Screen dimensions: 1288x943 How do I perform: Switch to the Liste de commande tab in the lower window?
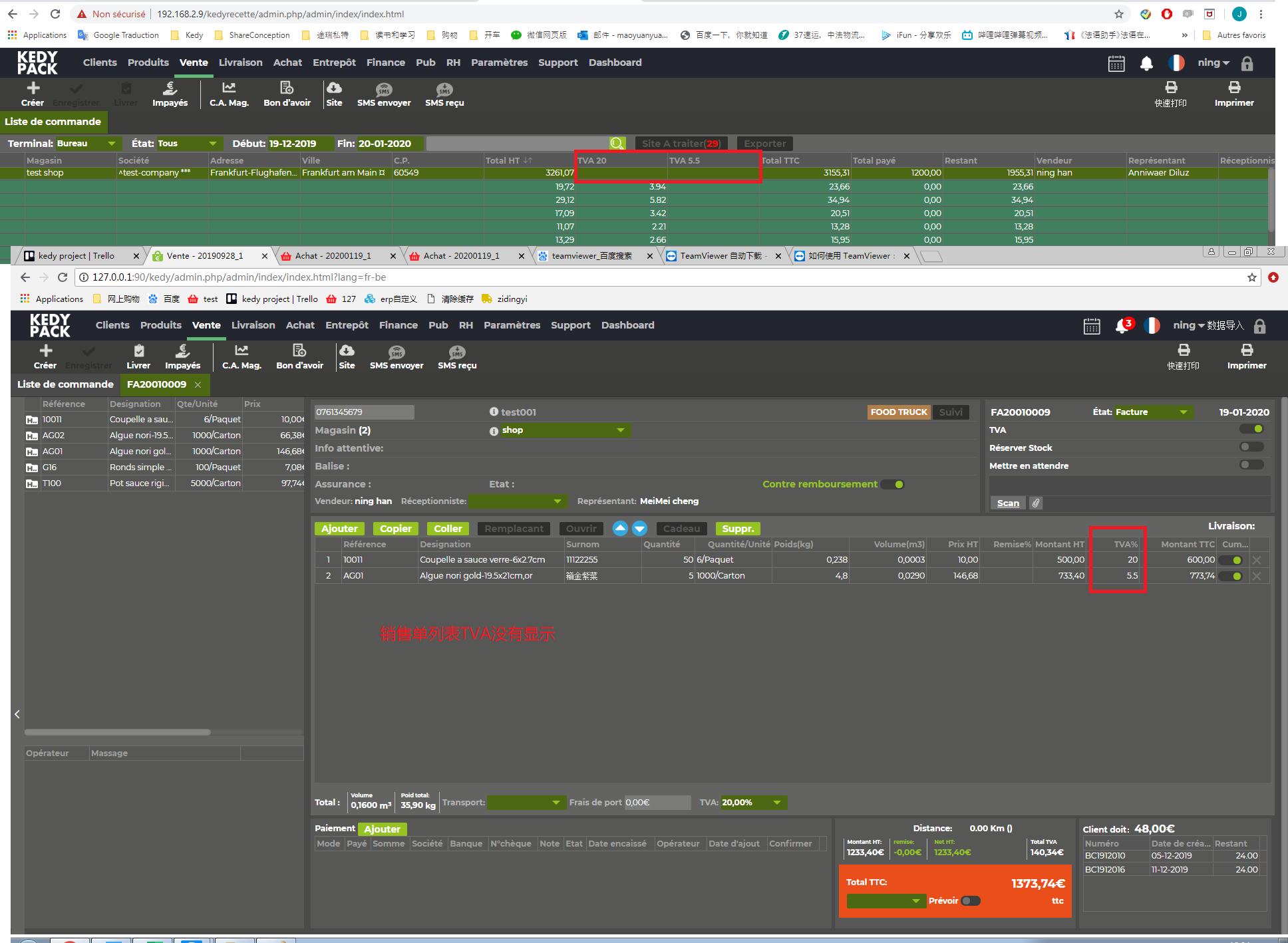pos(65,384)
